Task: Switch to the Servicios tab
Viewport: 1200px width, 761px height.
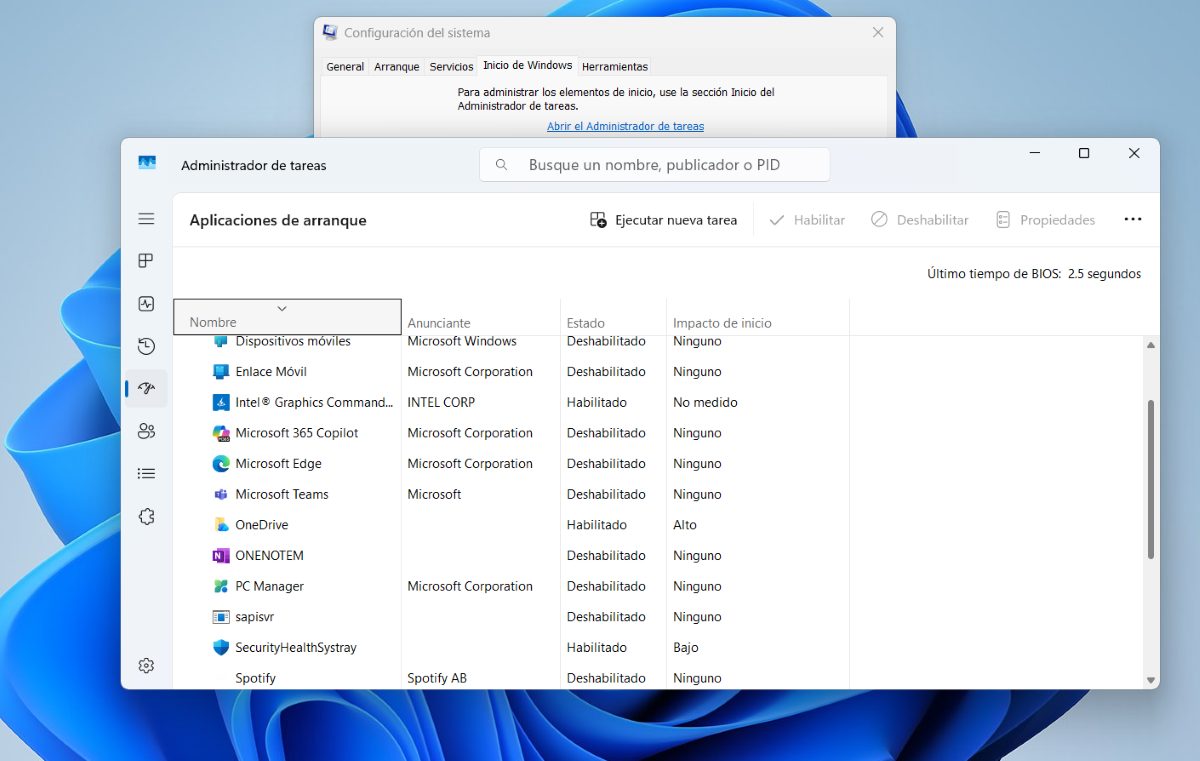Action: [x=451, y=67]
